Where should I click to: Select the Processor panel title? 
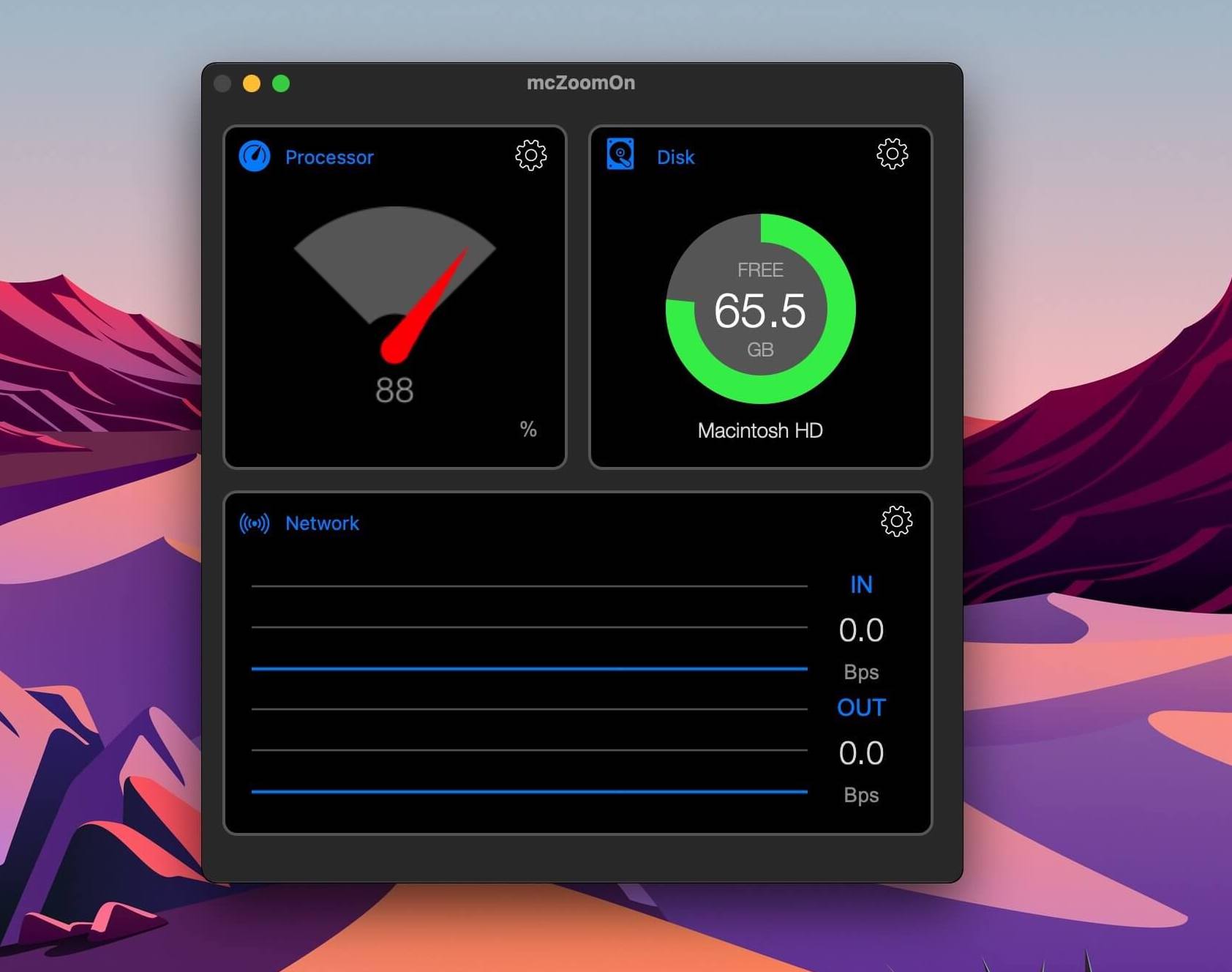coord(329,157)
